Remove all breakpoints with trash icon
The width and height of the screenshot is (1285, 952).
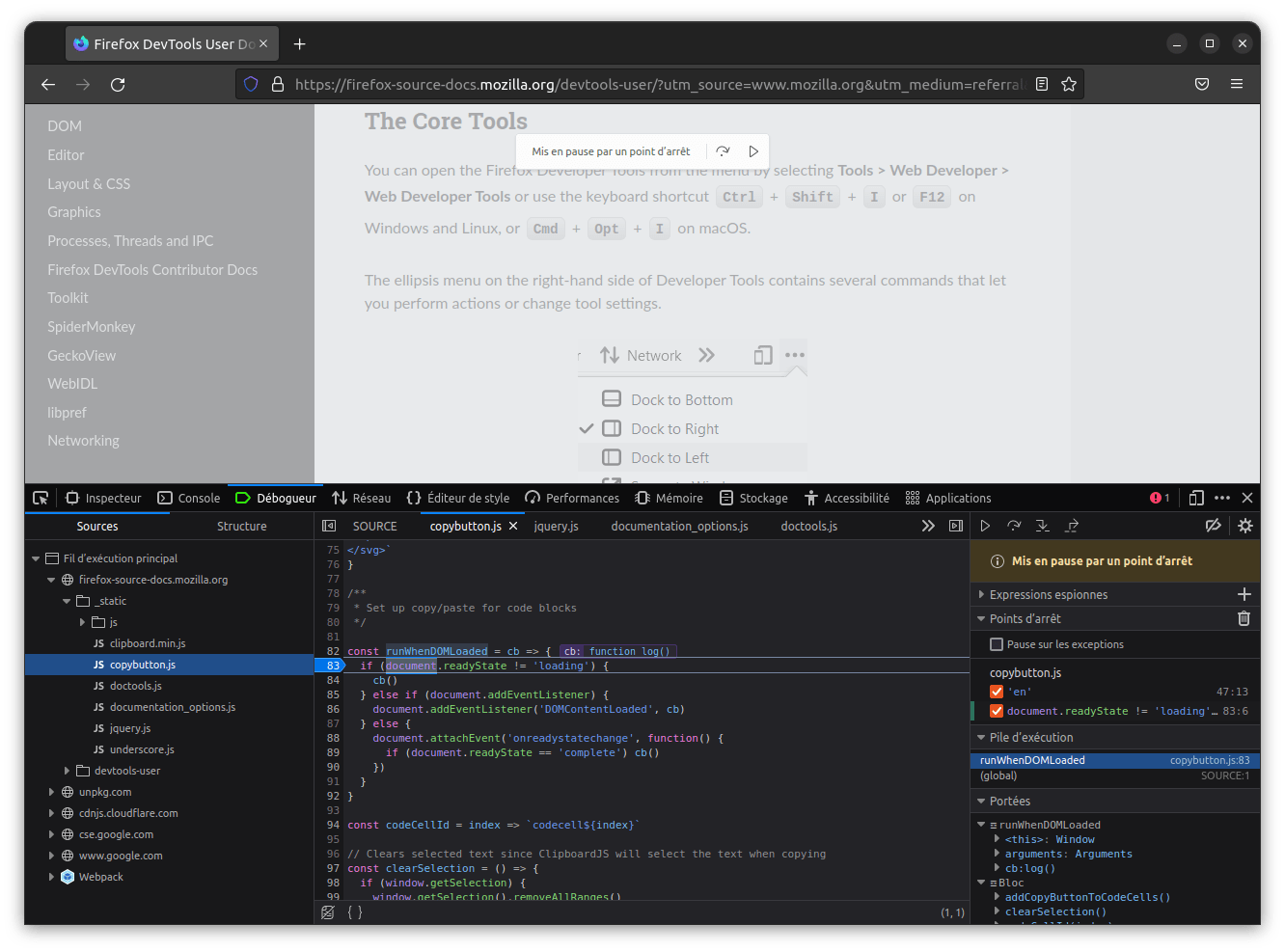coord(1244,618)
